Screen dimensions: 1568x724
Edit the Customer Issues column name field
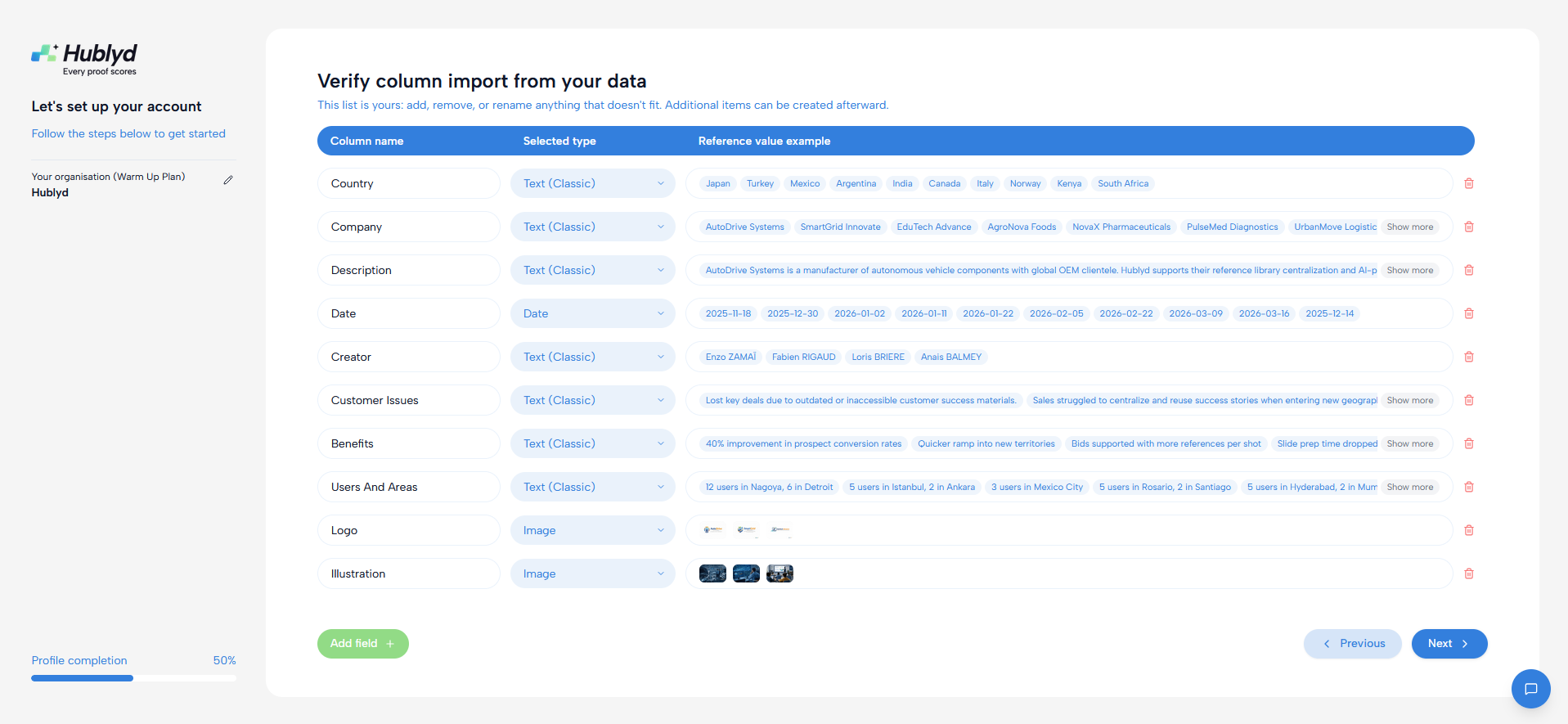(409, 400)
